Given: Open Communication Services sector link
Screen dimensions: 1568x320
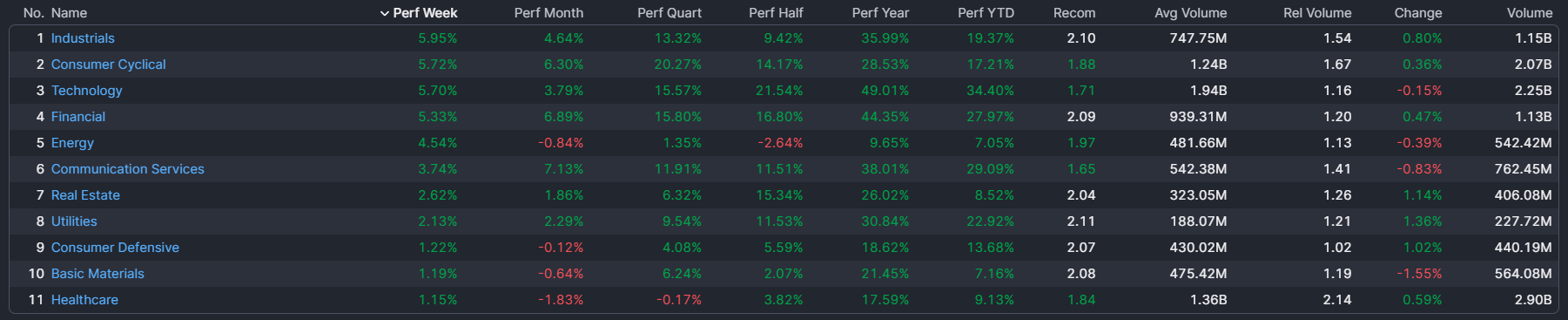Looking at the screenshot, I should coord(127,169).
